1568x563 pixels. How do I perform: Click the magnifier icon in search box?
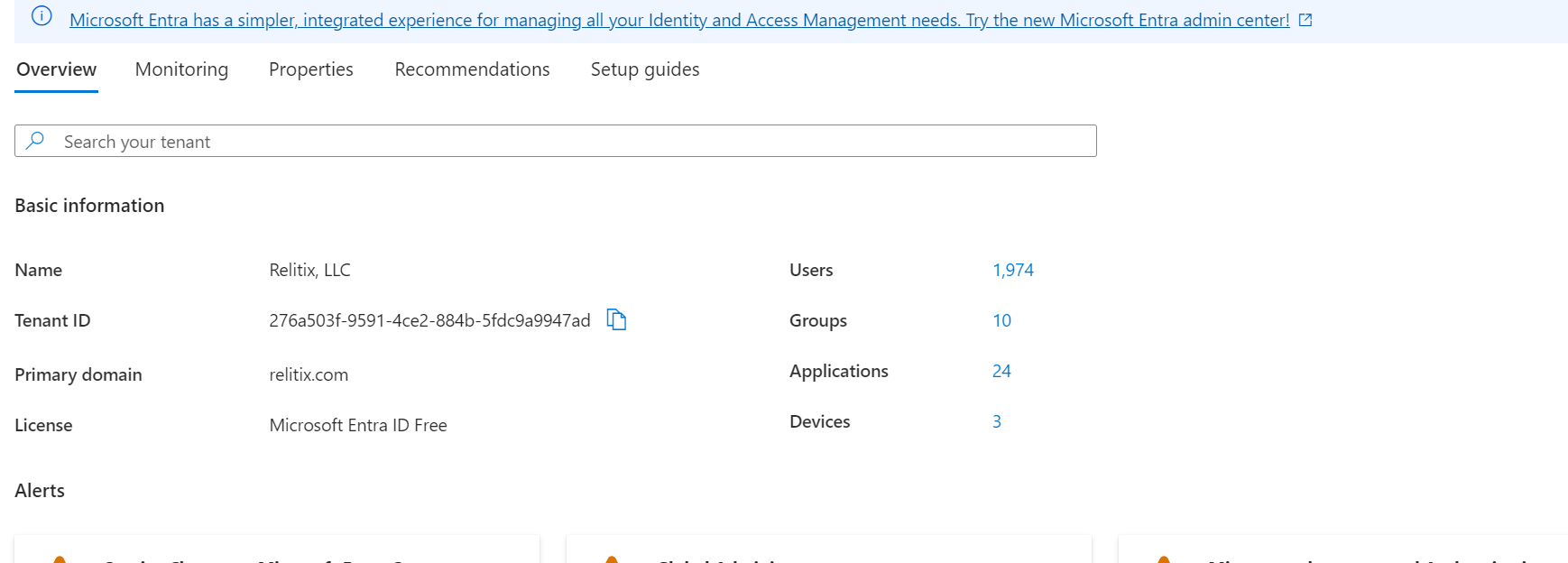35,140
